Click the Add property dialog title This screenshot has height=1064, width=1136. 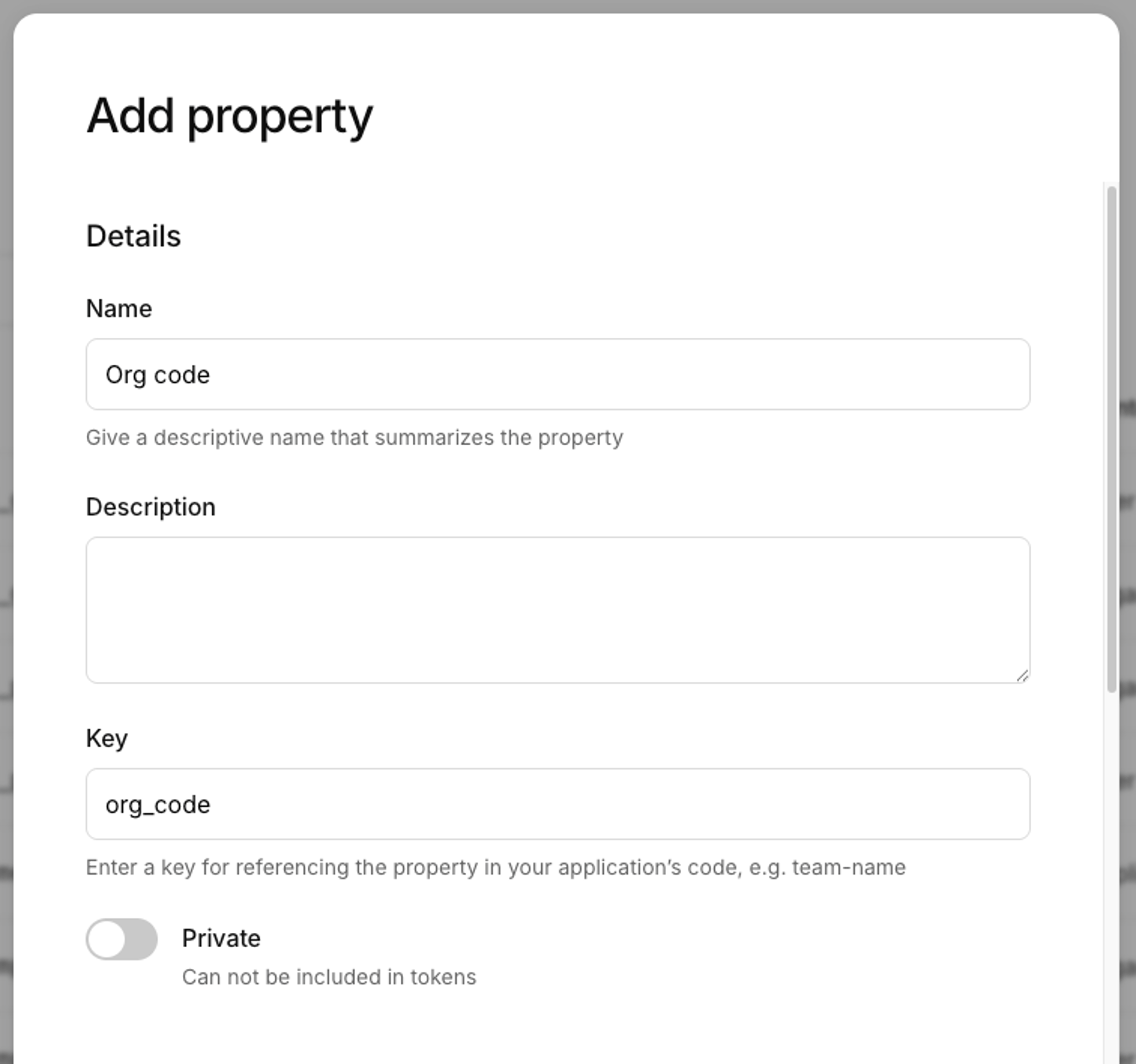[x=230, y=117]
